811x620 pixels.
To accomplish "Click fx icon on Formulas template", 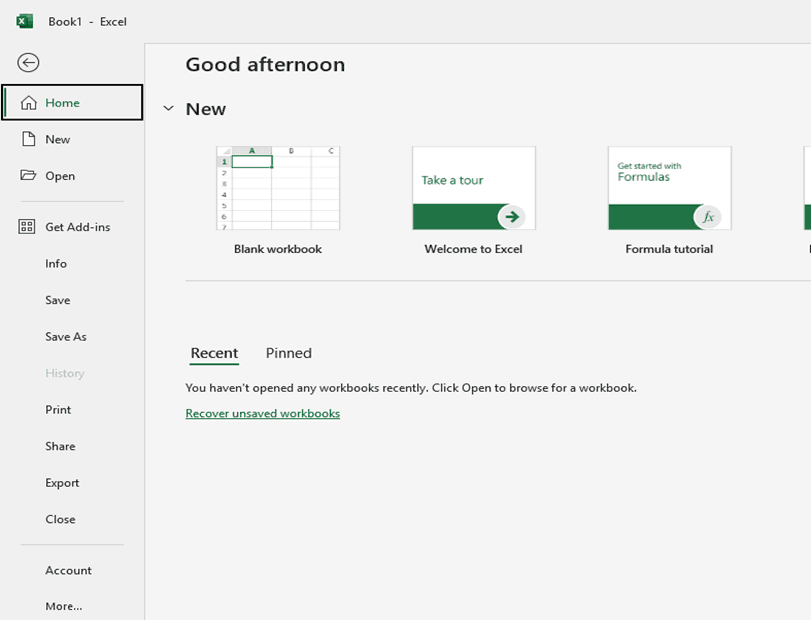I will [x=707, y=216].
